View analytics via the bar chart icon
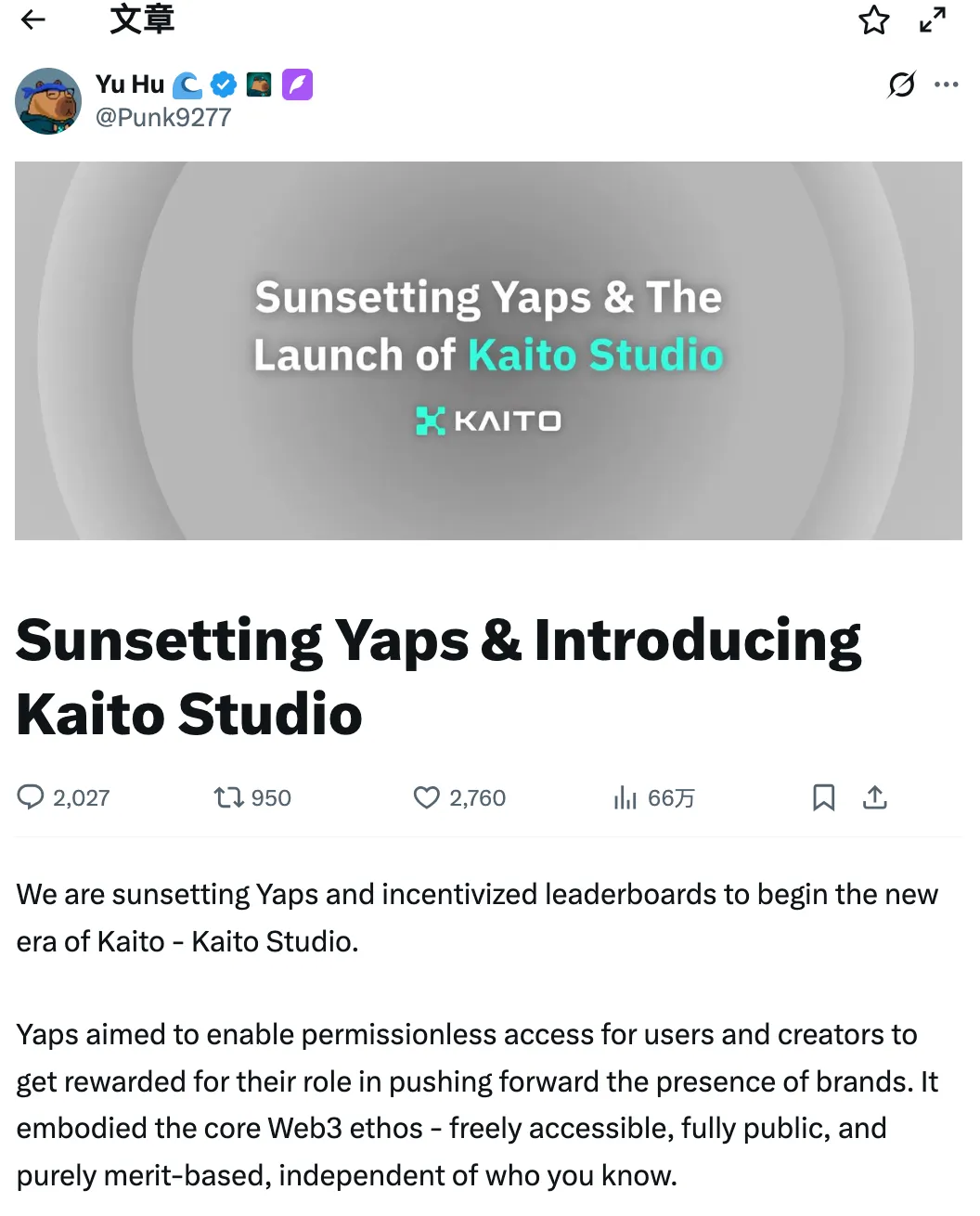This screenshot has height=1216, width=980. 625,797
